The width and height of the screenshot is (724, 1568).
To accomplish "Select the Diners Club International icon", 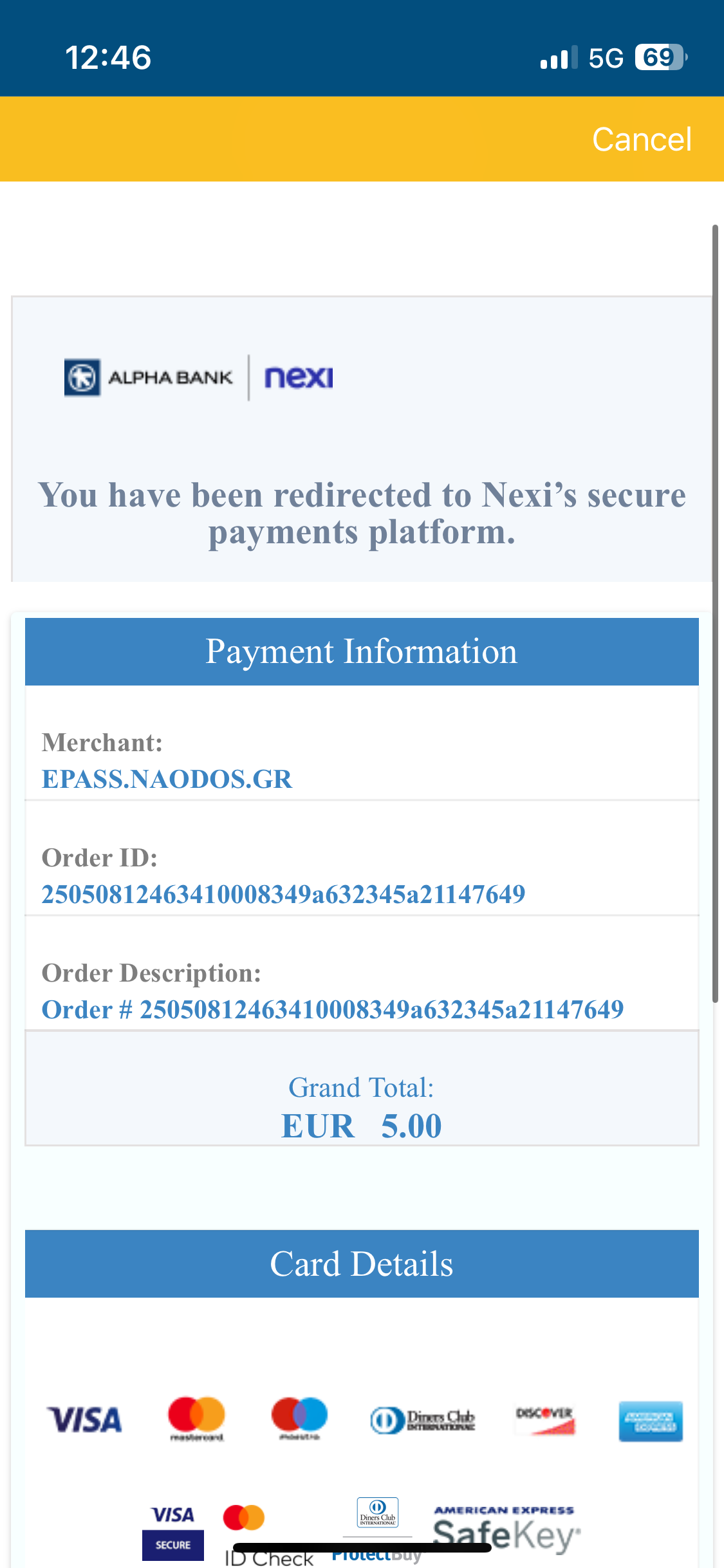I will [x=422, y=1420].
